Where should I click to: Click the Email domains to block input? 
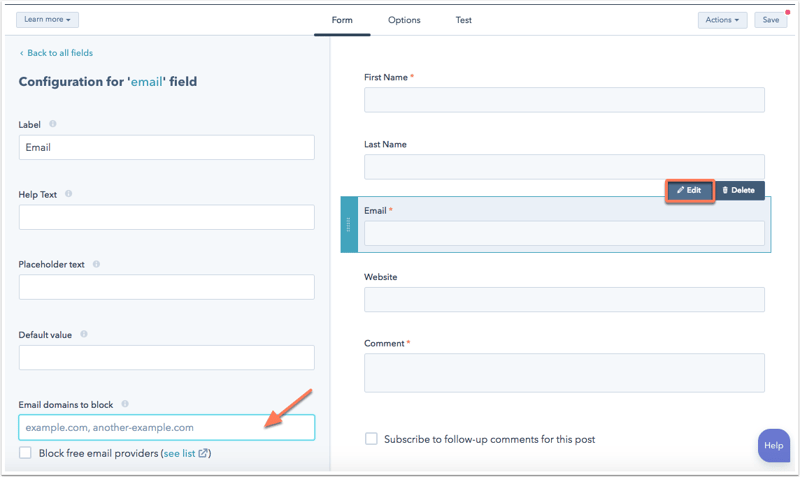166,428
